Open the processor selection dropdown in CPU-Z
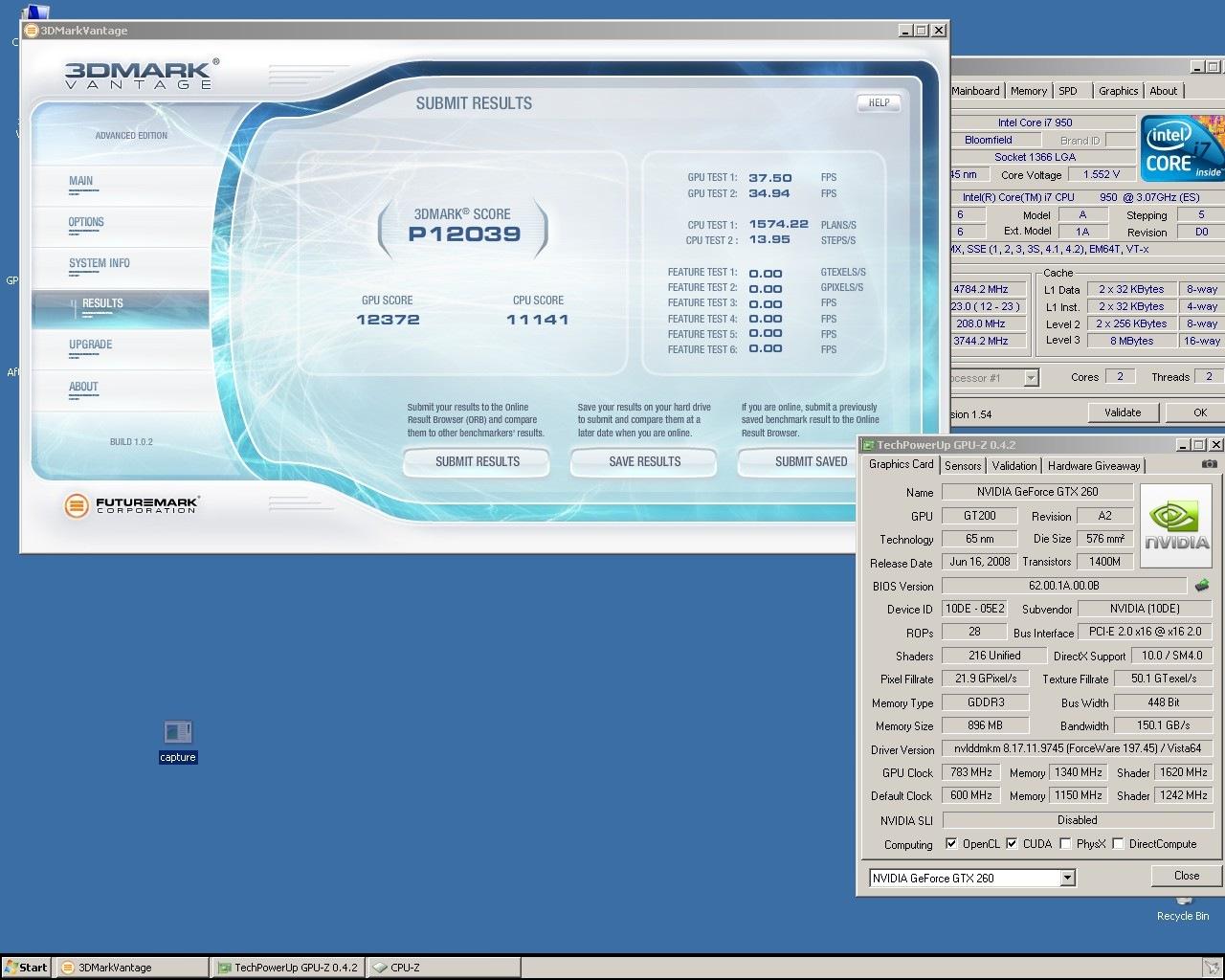The height and width of the screenshot is (980, 1225). [x=1031, y=378]
